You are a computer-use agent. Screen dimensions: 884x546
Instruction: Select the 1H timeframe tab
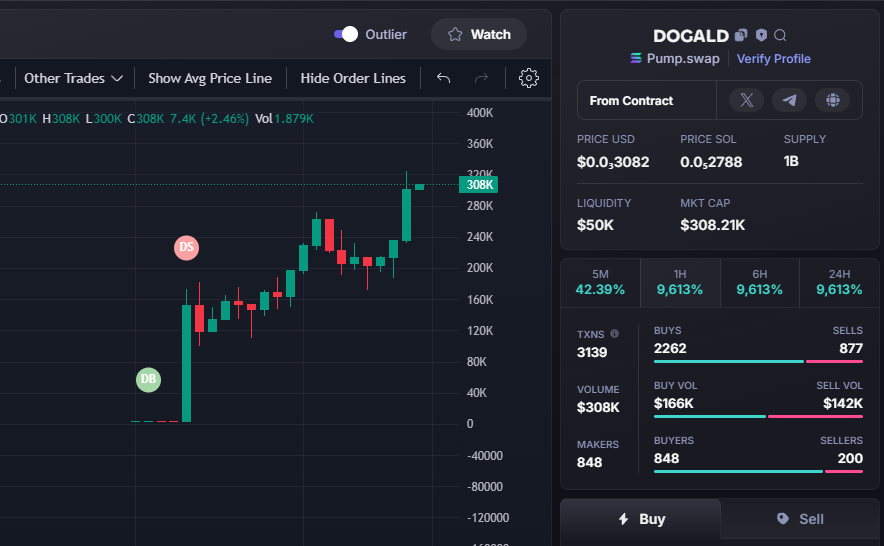(680, 283)
